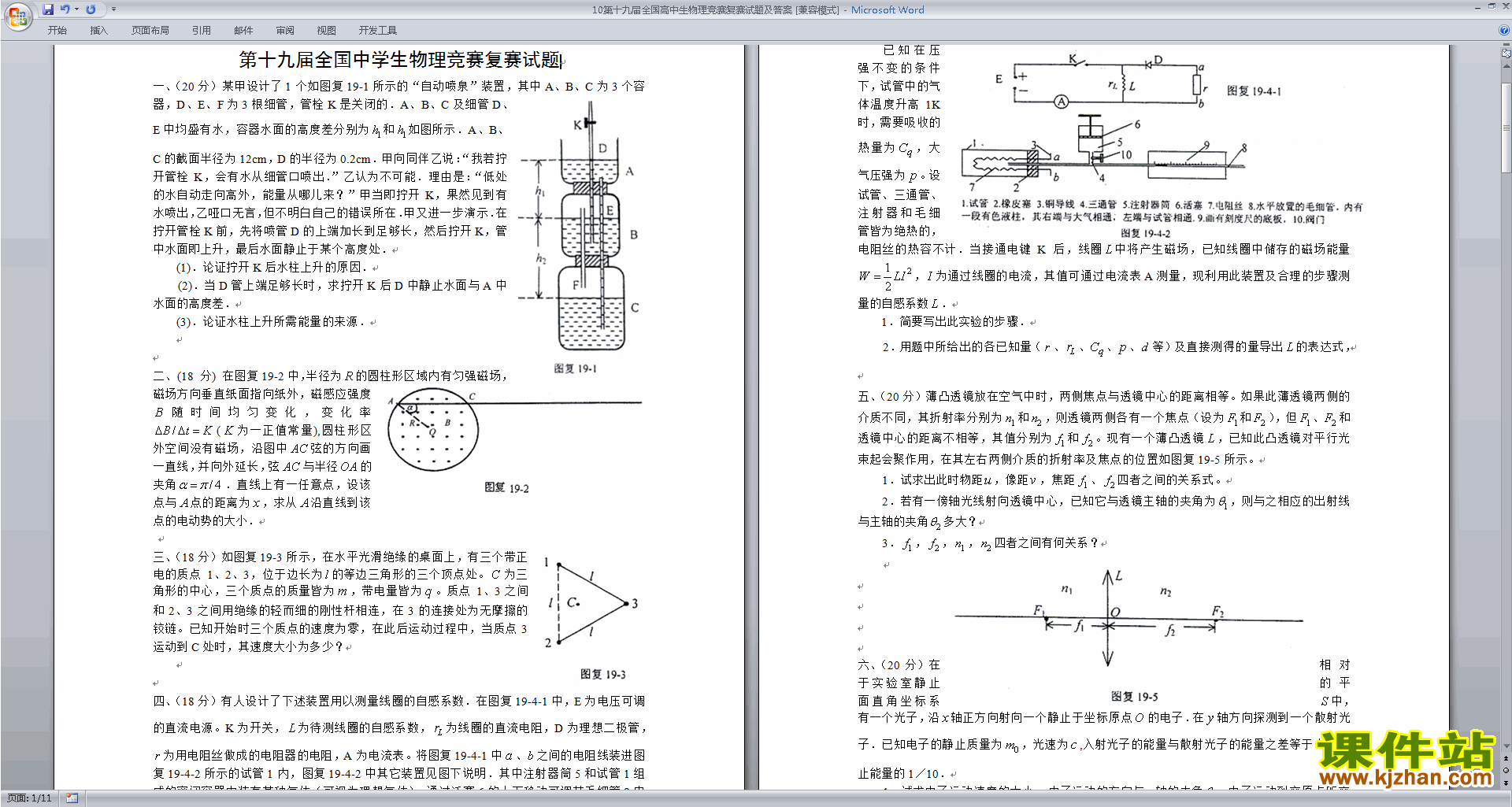Screen dimensions: 1512x807
Task: Go to previous page double-arrow button
Action: coord(1506,757)
